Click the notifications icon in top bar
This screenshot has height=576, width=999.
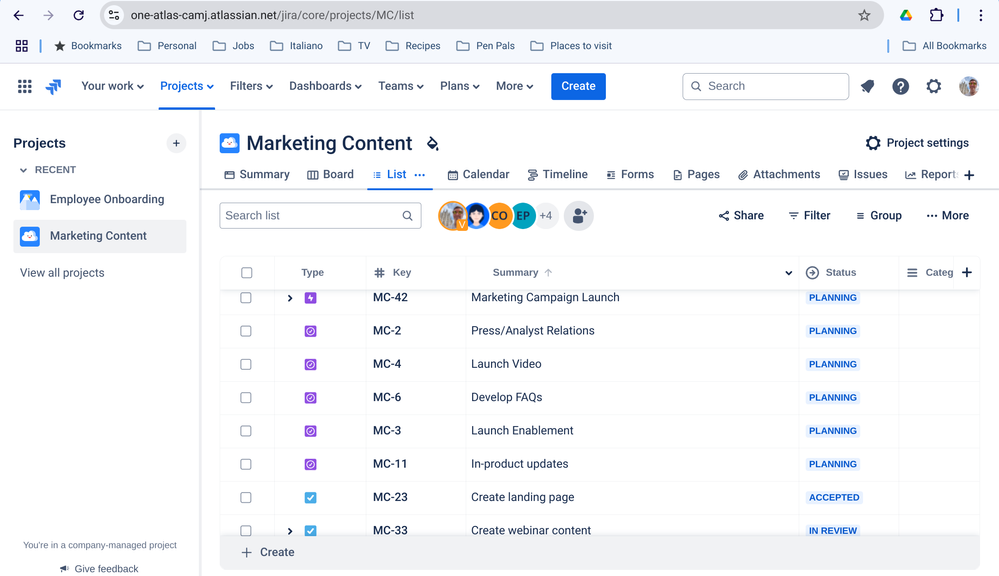tap(867, 87)
